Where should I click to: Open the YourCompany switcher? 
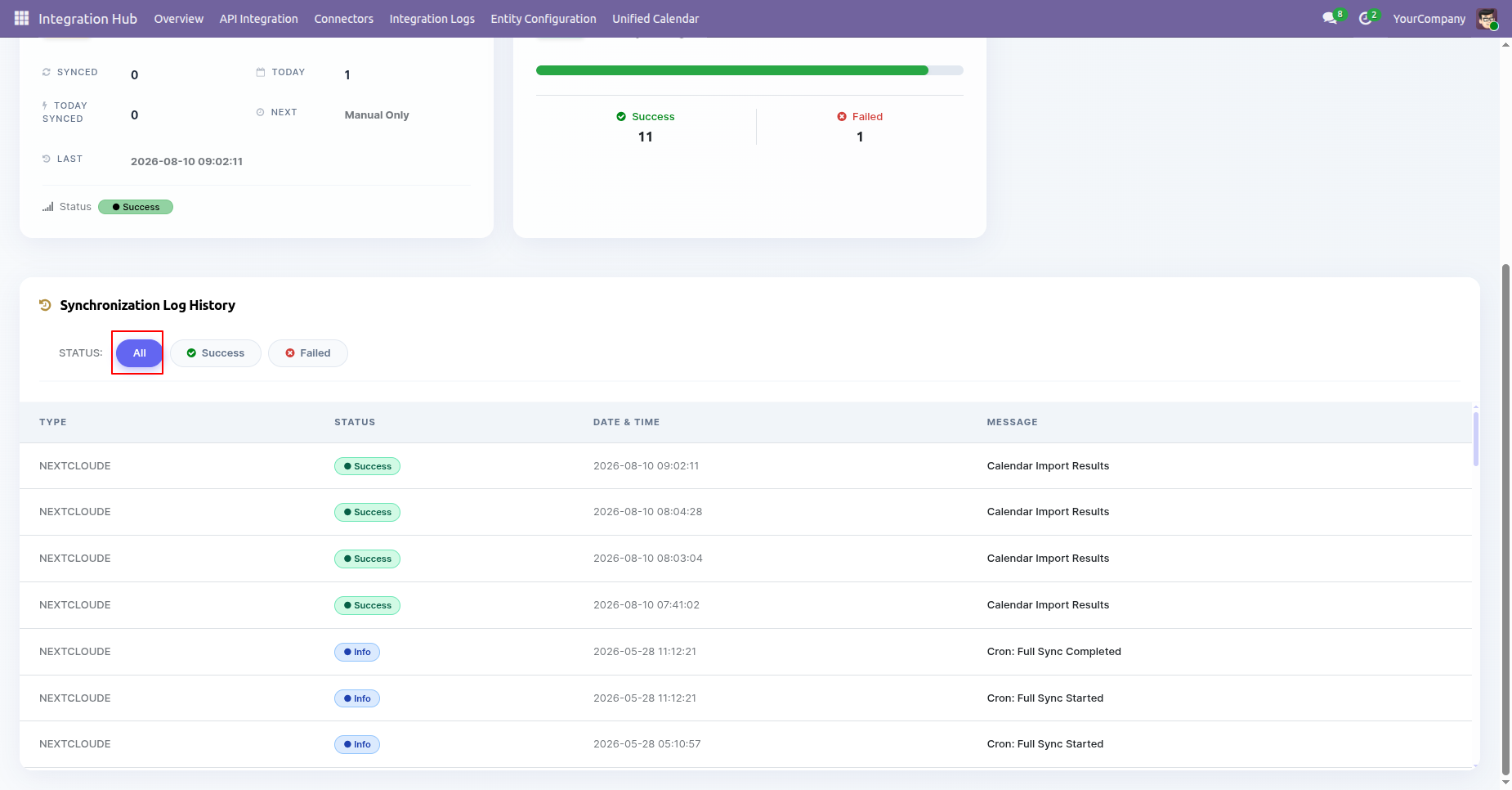click(x=1429, y=19)
